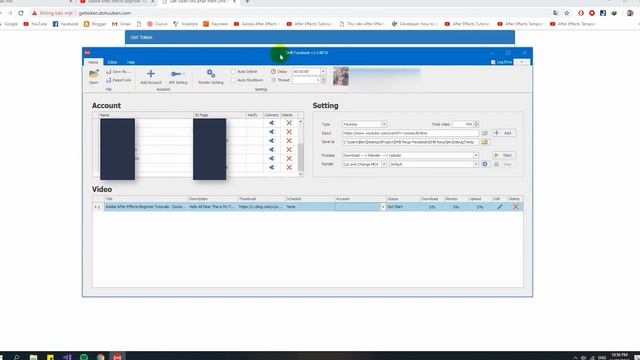Open Chrome from the taskbar
This screenshot has height=360, width=640.
[100, 357]
